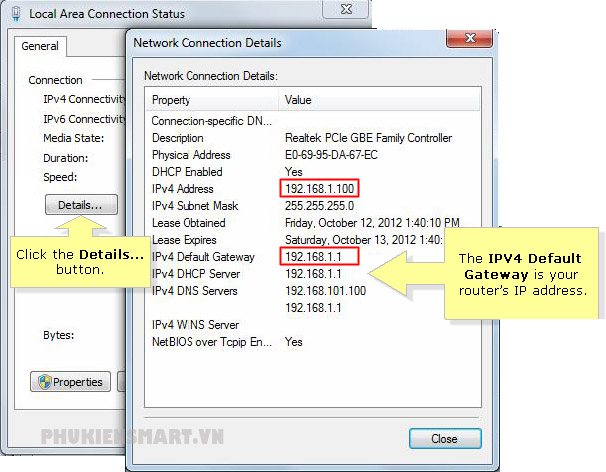Click the Media State: label in status window
This screenshot has height=472, width=606.
click(x=73, y=138)
